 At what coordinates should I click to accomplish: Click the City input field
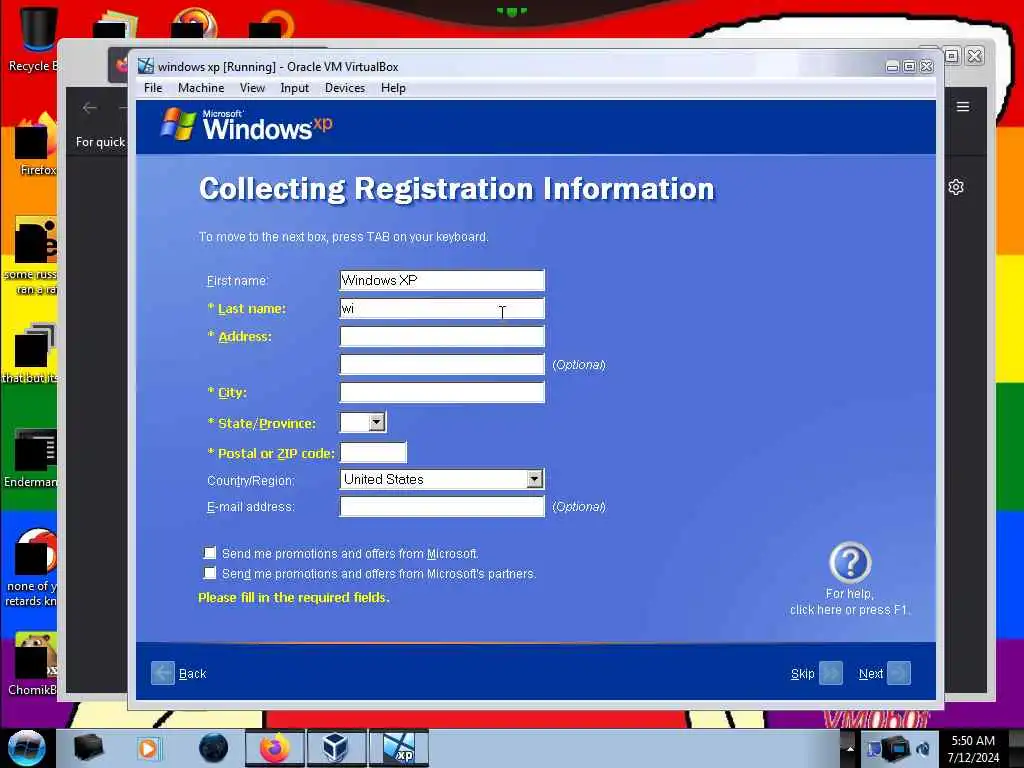(442, 392)
